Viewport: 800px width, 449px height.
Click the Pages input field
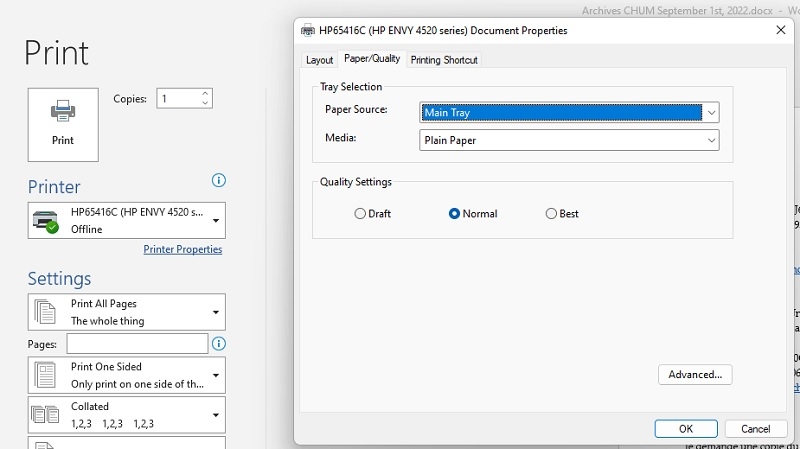[137, 344]
